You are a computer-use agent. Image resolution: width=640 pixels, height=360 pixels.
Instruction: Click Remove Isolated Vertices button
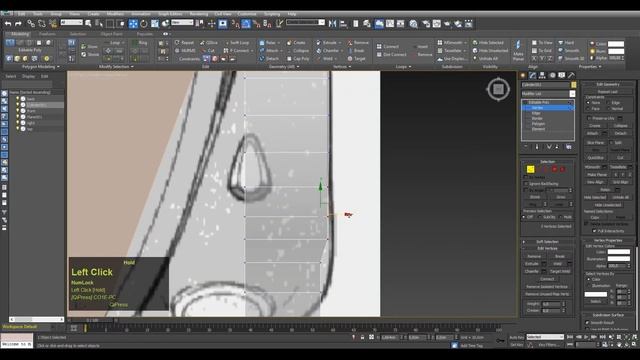(547, 287)
